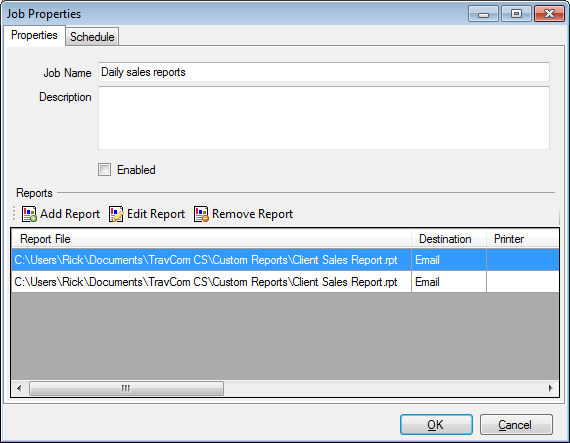This screenshot has height=443, width=570.
Task: Click the Job Name text field
Action: click(x=324, y=72)
